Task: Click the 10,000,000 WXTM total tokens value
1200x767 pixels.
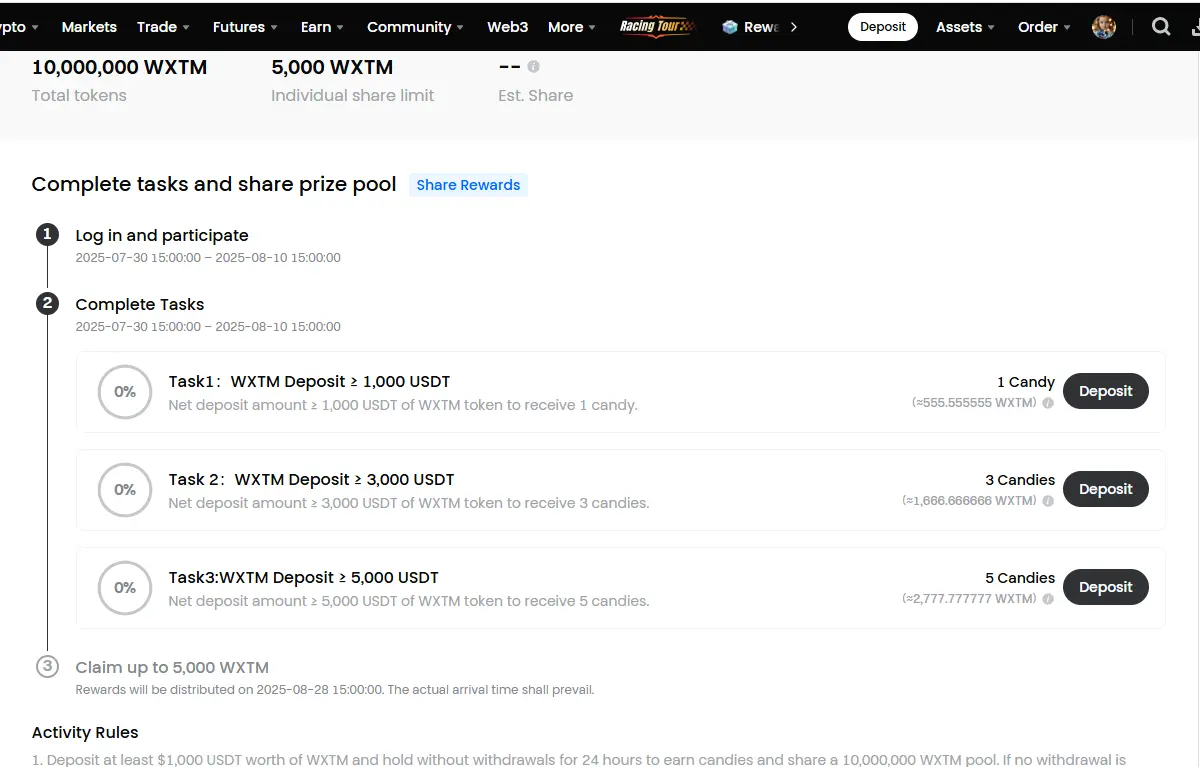Action: coord(120,67)
